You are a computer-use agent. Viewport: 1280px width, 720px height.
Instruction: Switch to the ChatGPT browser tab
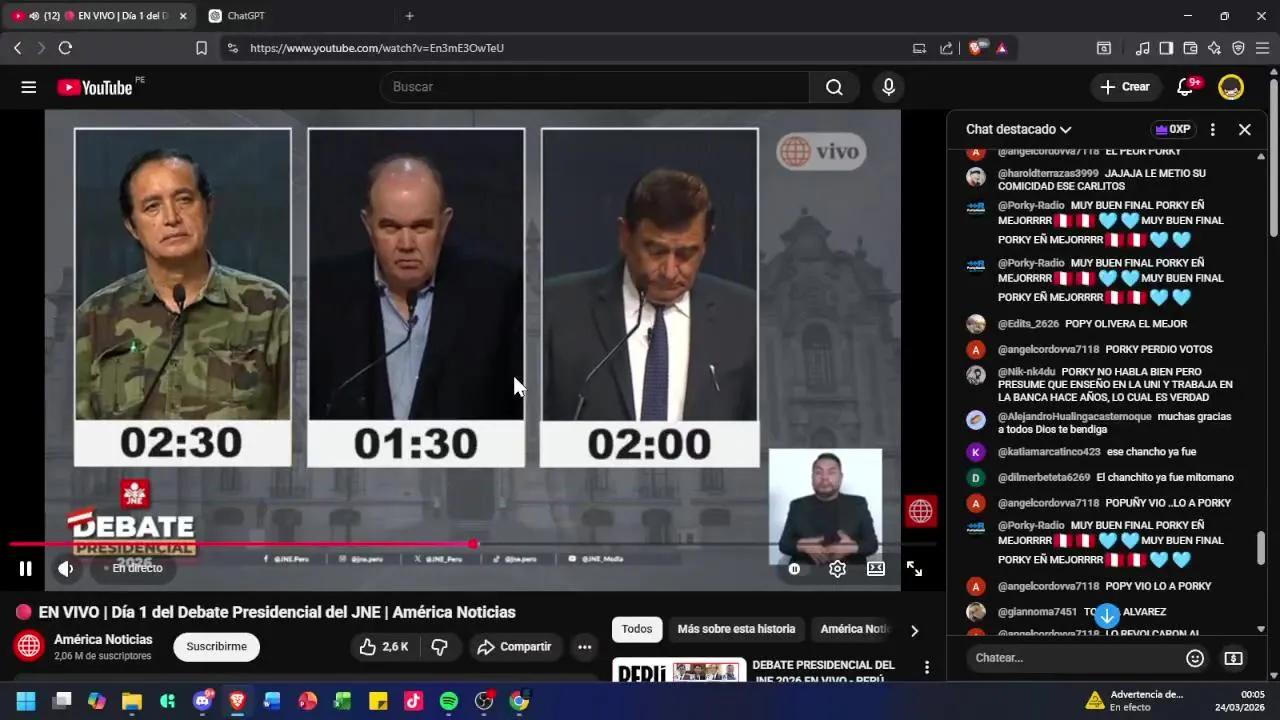(245, 16)
